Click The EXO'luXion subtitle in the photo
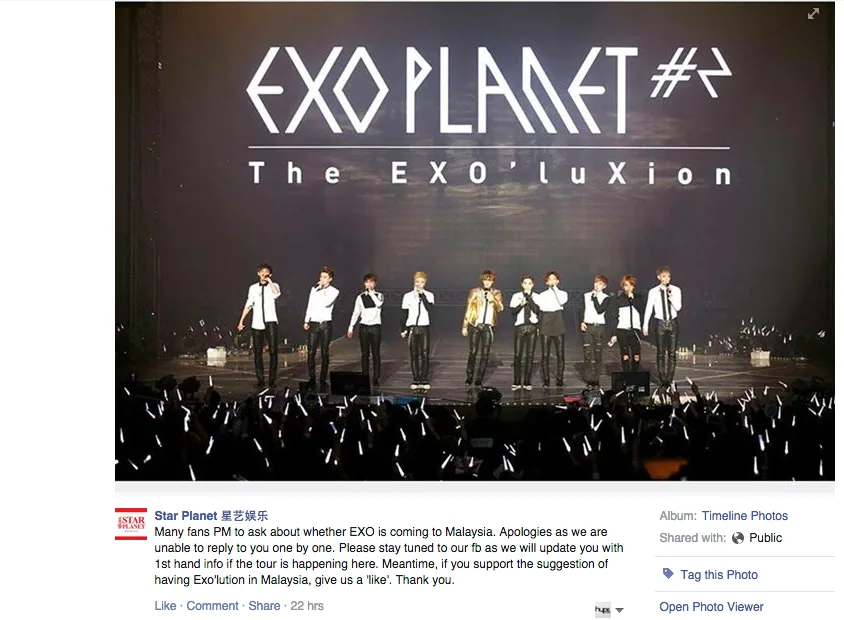 (x=490, y=173)
